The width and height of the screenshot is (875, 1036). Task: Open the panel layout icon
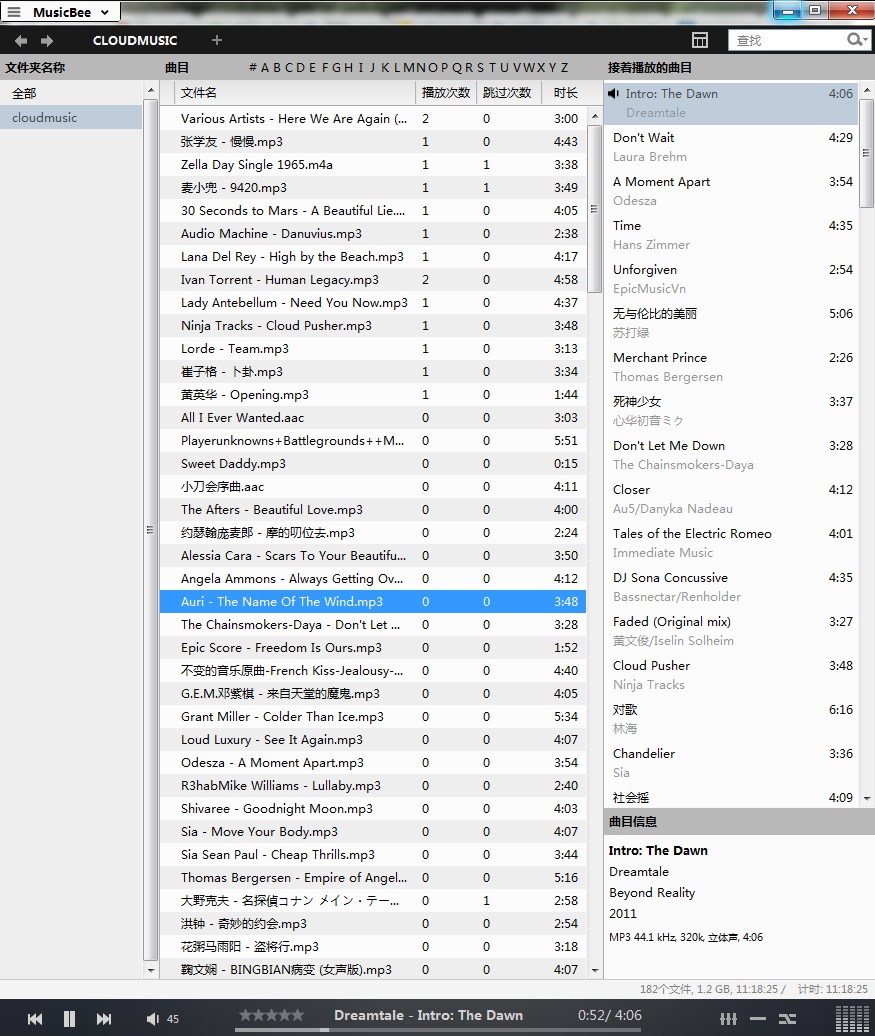pyautogui.click(x=700, y=40)
